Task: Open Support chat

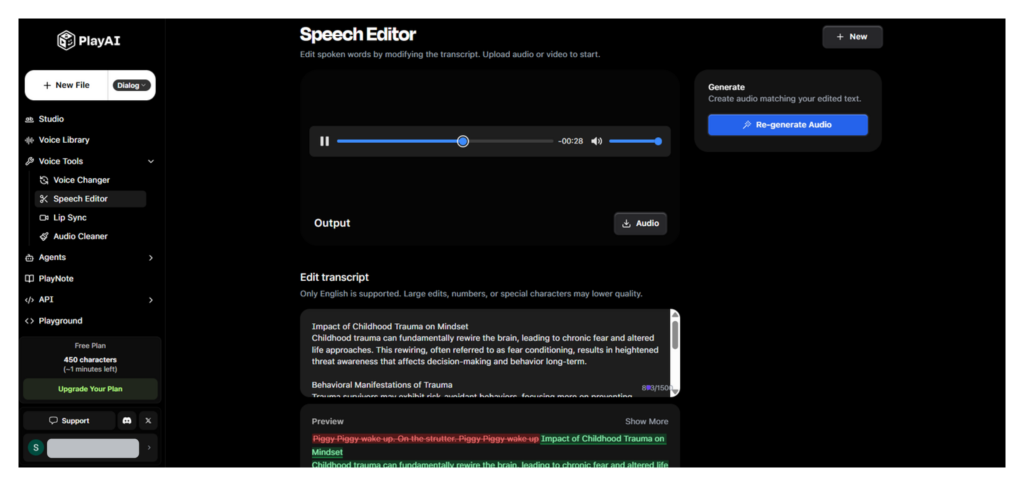Action: point(69,421)
